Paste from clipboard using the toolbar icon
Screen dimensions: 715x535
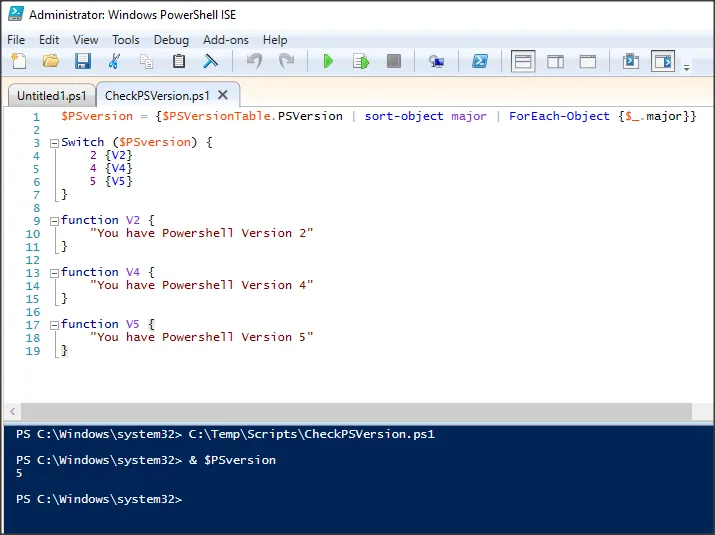(x=179, y=61)
